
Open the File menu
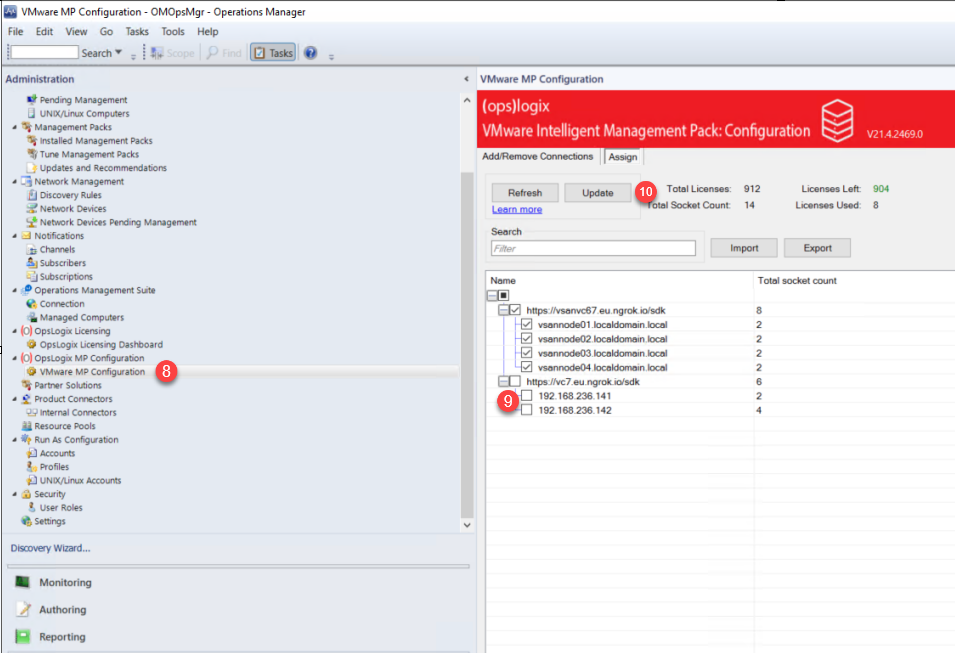click(16, 32)
